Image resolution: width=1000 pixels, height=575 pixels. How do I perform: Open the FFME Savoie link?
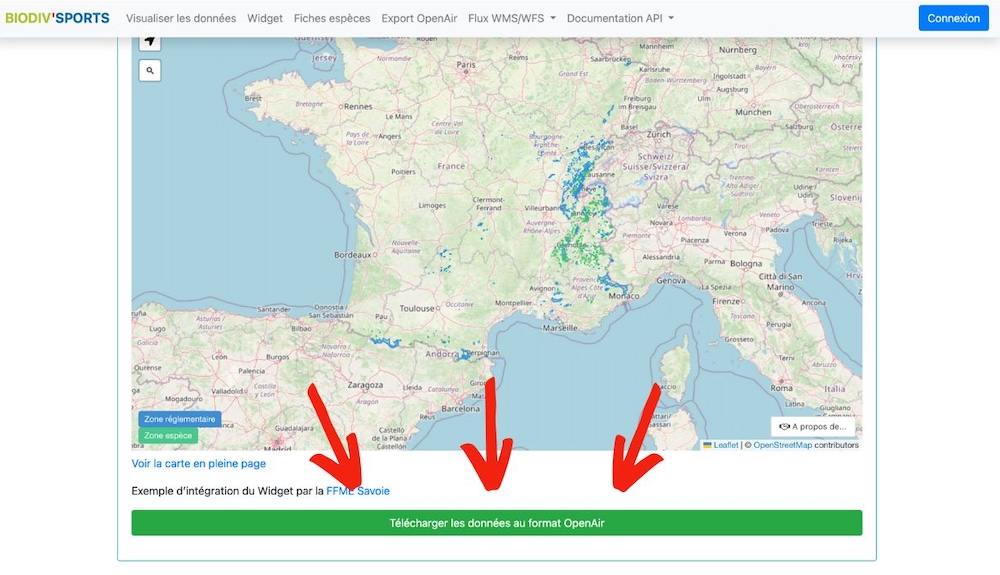[358, 491]
